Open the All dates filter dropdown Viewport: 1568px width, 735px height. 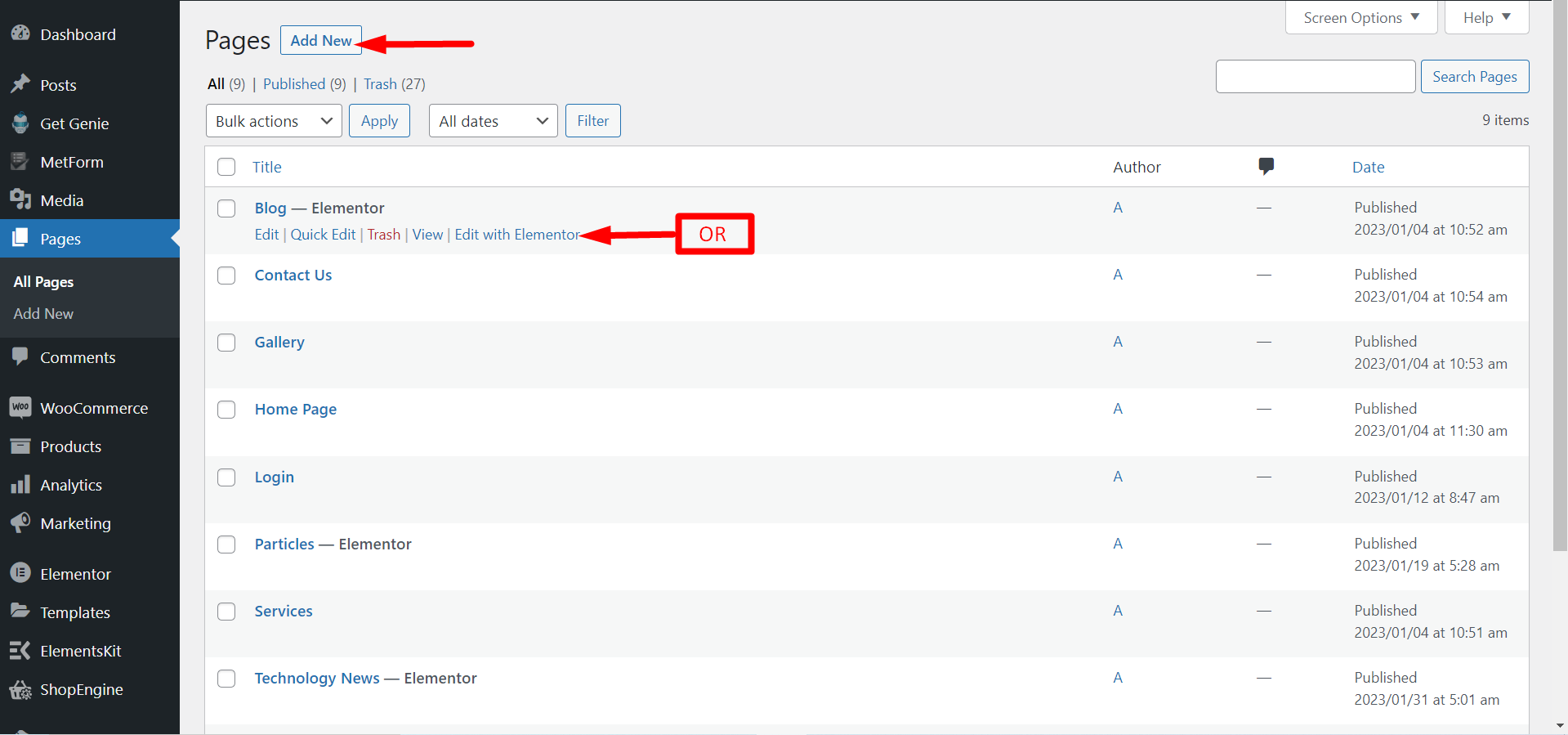[494, 121]
